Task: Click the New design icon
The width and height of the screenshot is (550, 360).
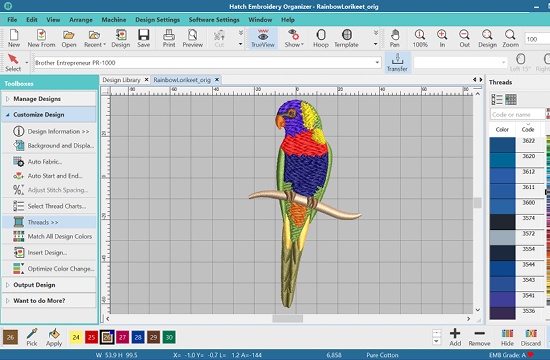Action: 14,38
